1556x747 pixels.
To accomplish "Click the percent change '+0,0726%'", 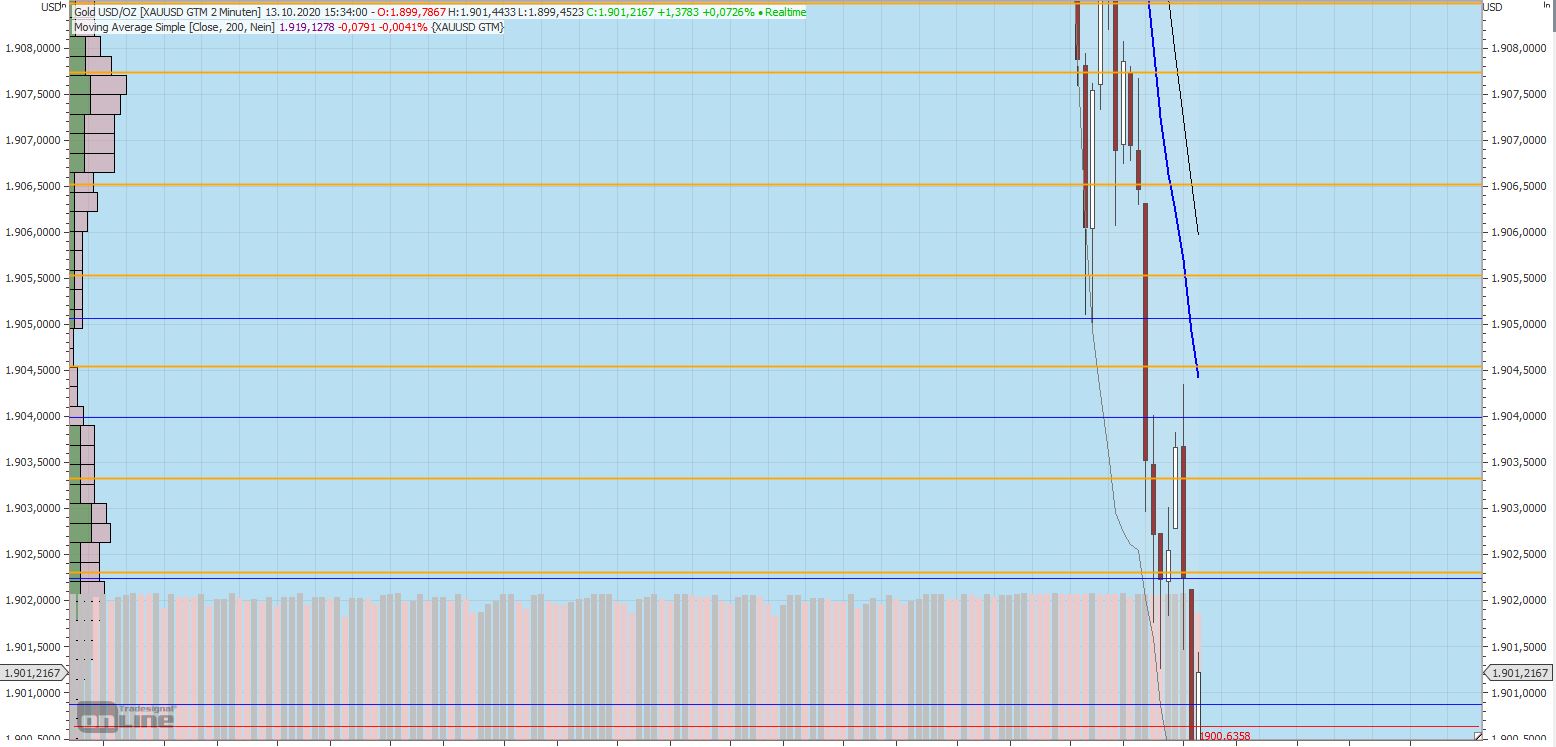I will point(728,12).
